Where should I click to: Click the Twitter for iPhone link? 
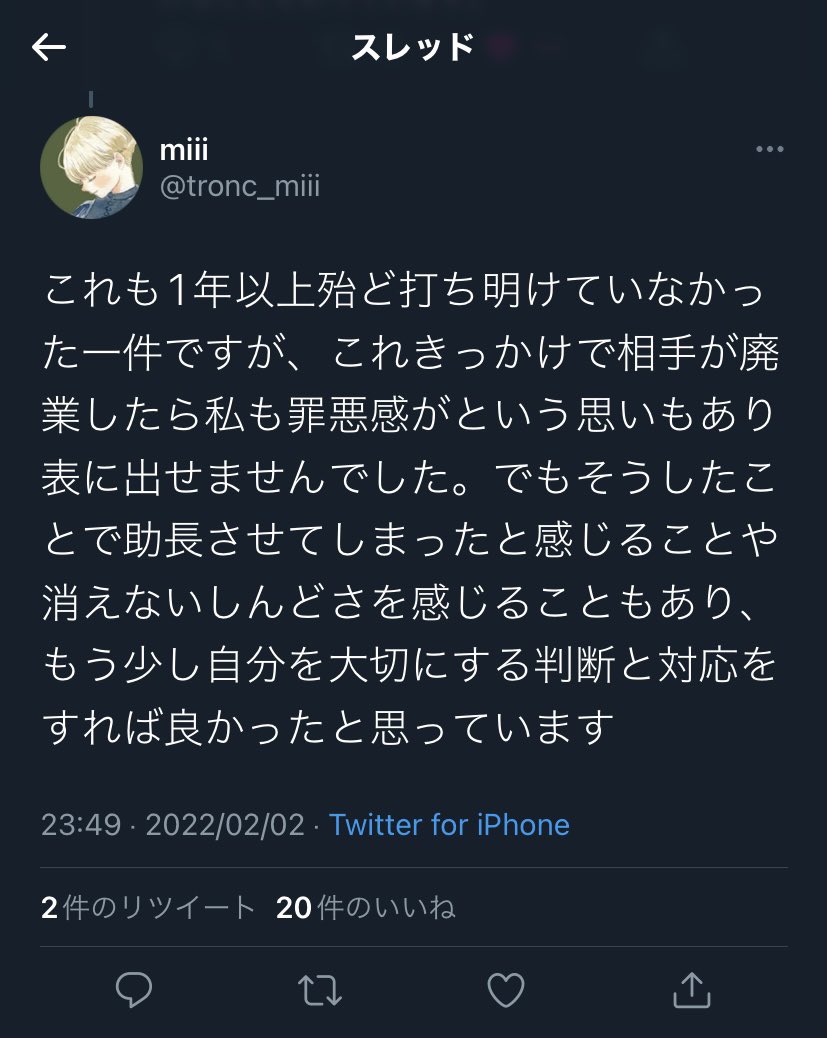point(449,825)
